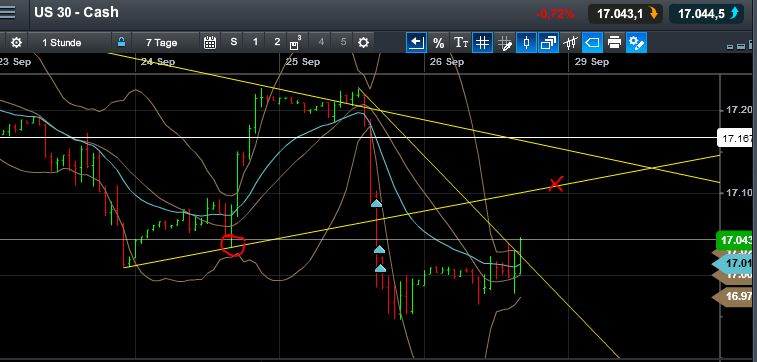Select the red circle annotation on the chart
This screenshot has width=757, height=362.
click(x=233, y=245)
